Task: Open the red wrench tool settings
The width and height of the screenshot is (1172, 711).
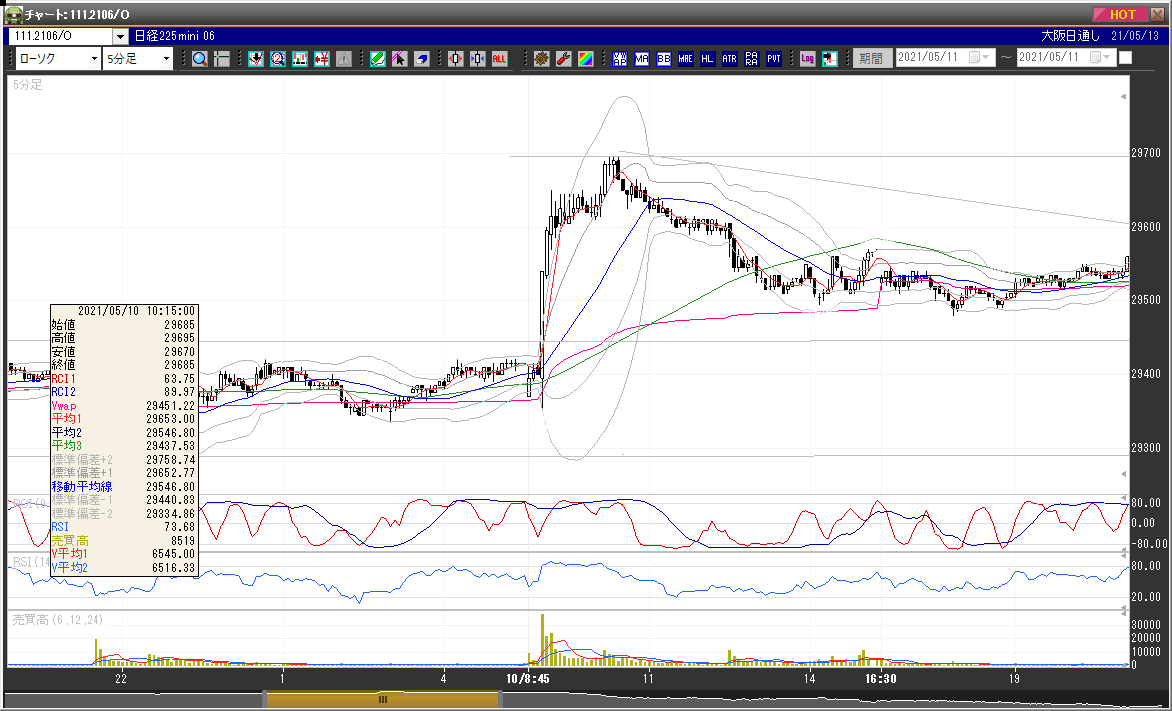Action: tap(564, 58)
